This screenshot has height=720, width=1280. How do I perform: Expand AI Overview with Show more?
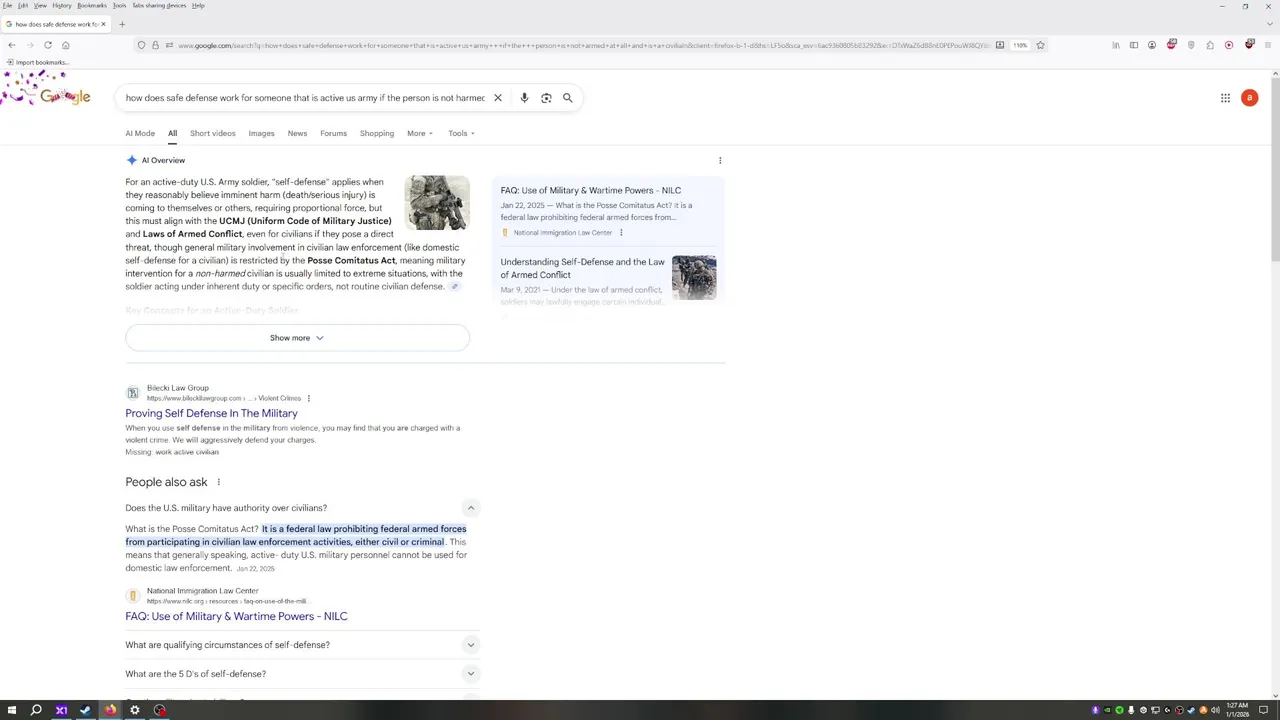pyautogui.click(x=297, y=338)
